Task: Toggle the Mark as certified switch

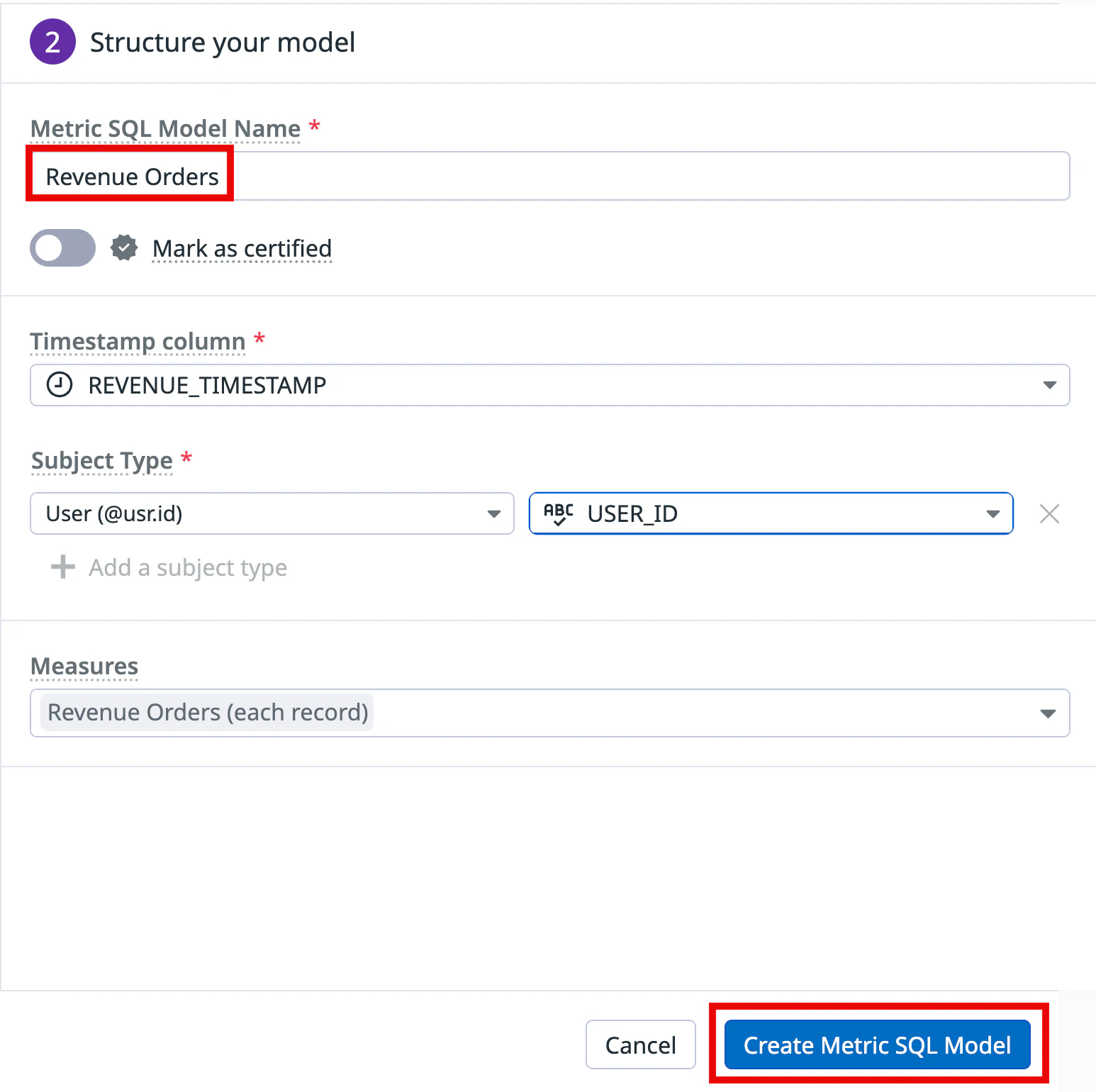Action: pos(62,248)
